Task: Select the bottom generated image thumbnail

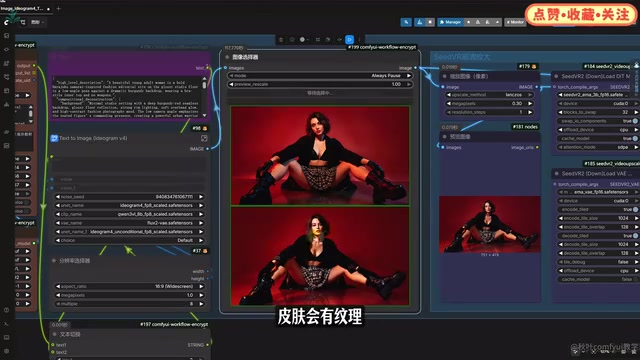Action: coord(320,256)
